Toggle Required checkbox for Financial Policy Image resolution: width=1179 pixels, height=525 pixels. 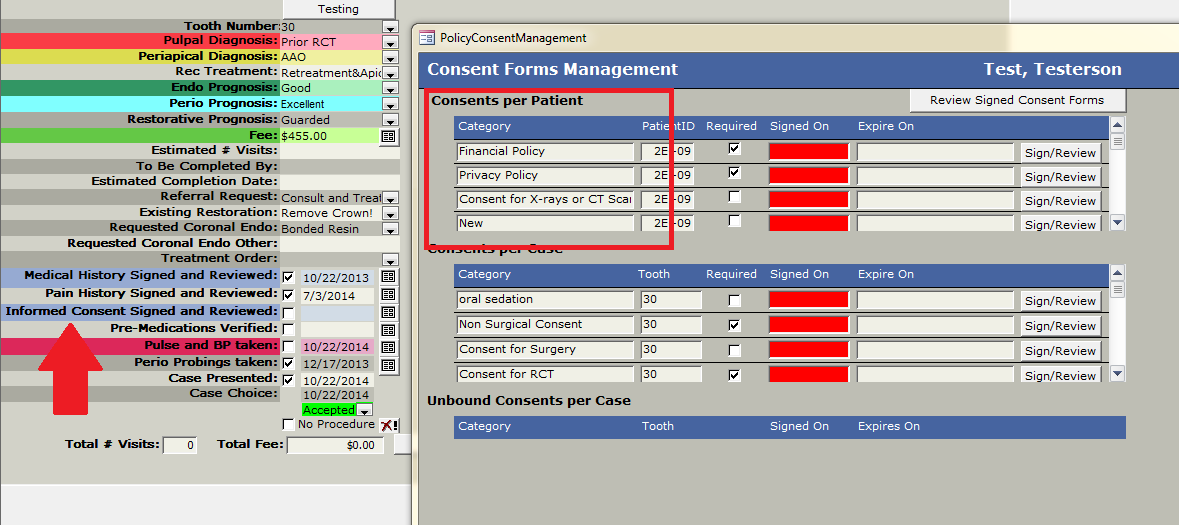click(735, 149)
